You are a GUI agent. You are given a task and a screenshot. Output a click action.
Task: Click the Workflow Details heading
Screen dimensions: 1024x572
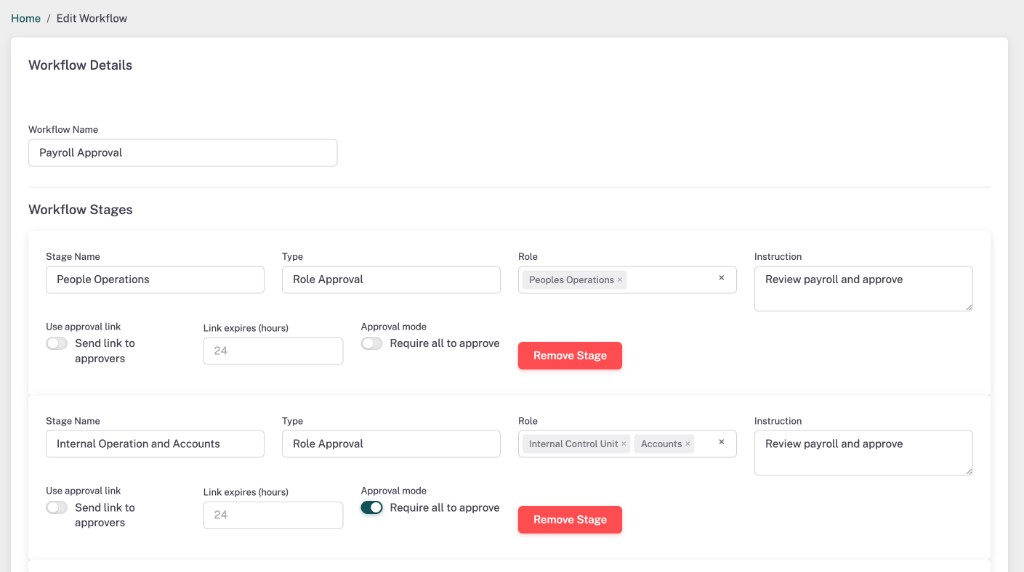pos(80,65)
